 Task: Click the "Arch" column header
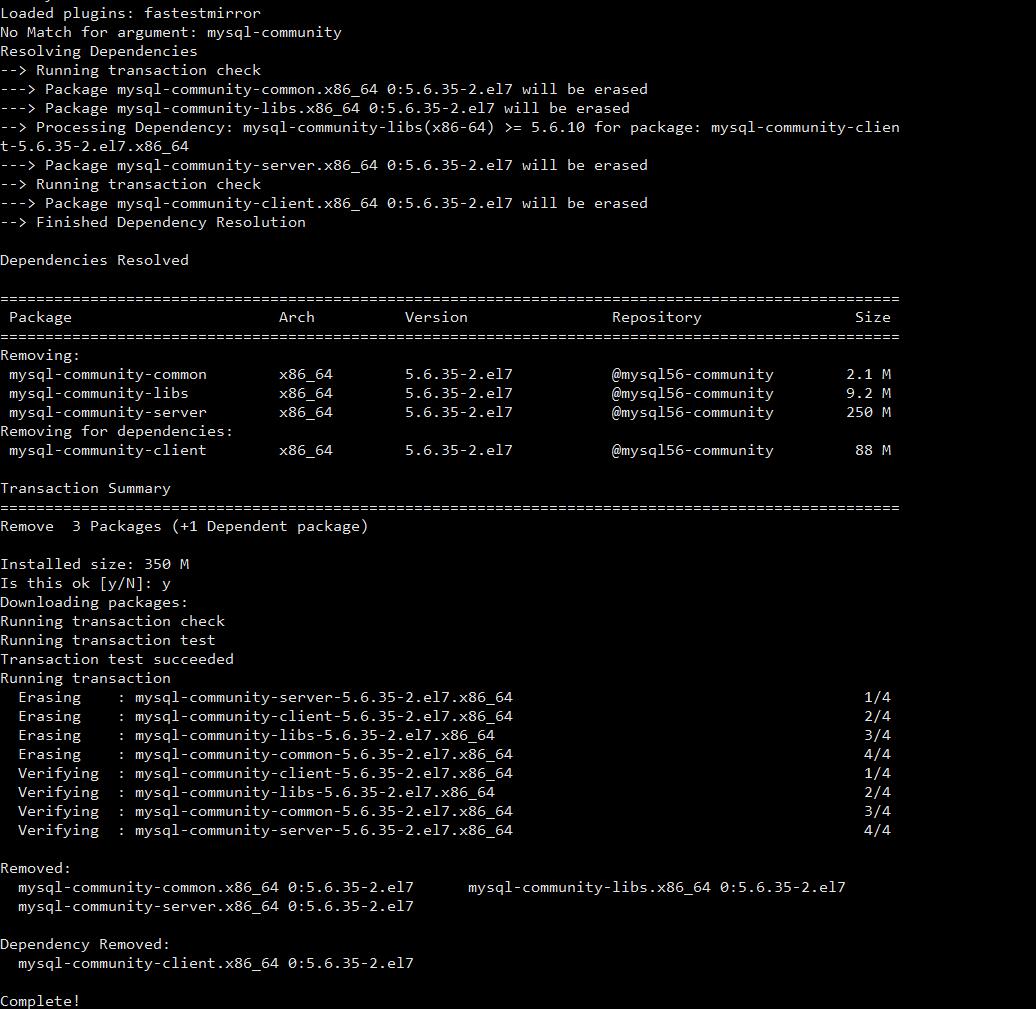(296, 317)
